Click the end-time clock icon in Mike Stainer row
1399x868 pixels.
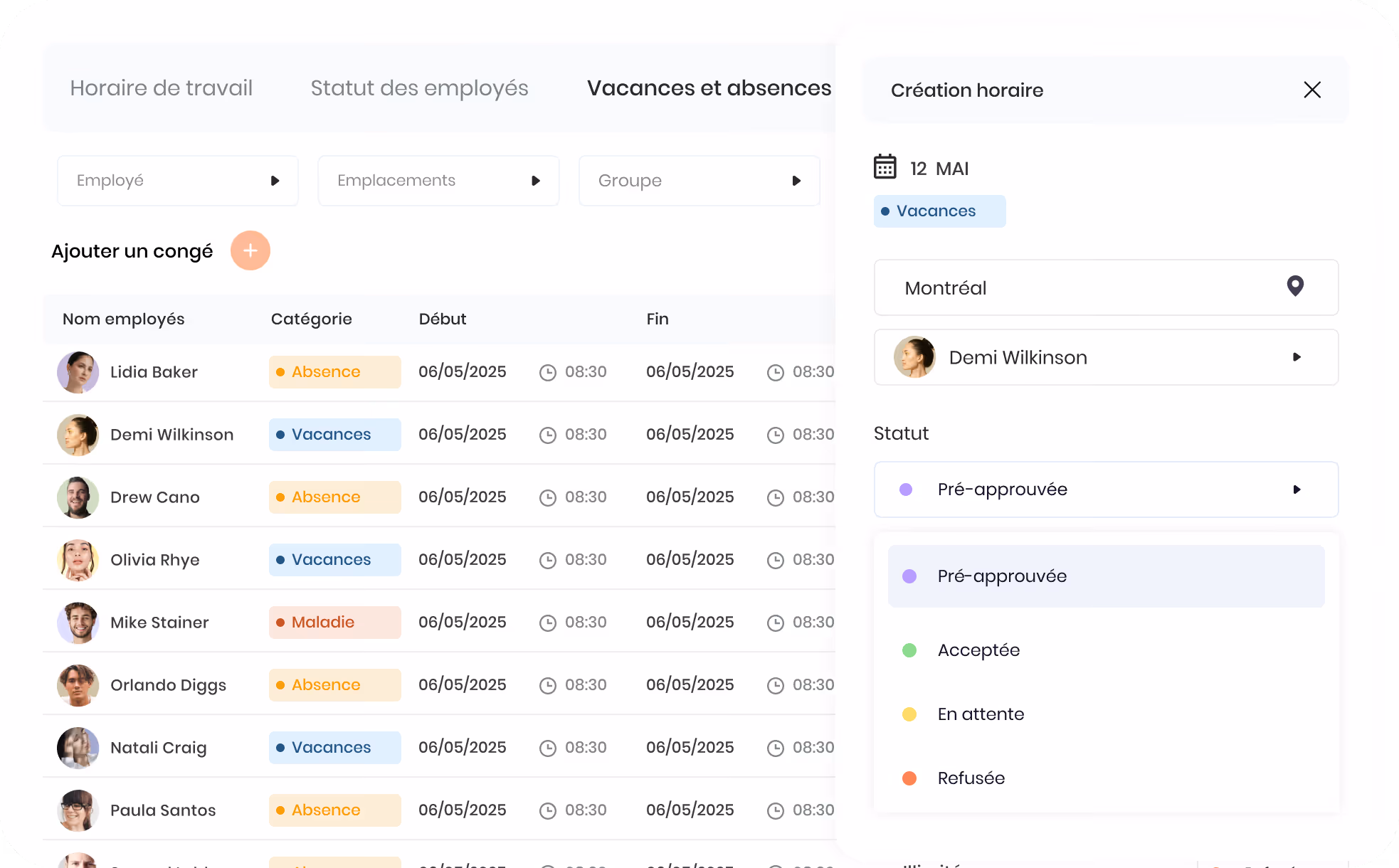[775, 623]
